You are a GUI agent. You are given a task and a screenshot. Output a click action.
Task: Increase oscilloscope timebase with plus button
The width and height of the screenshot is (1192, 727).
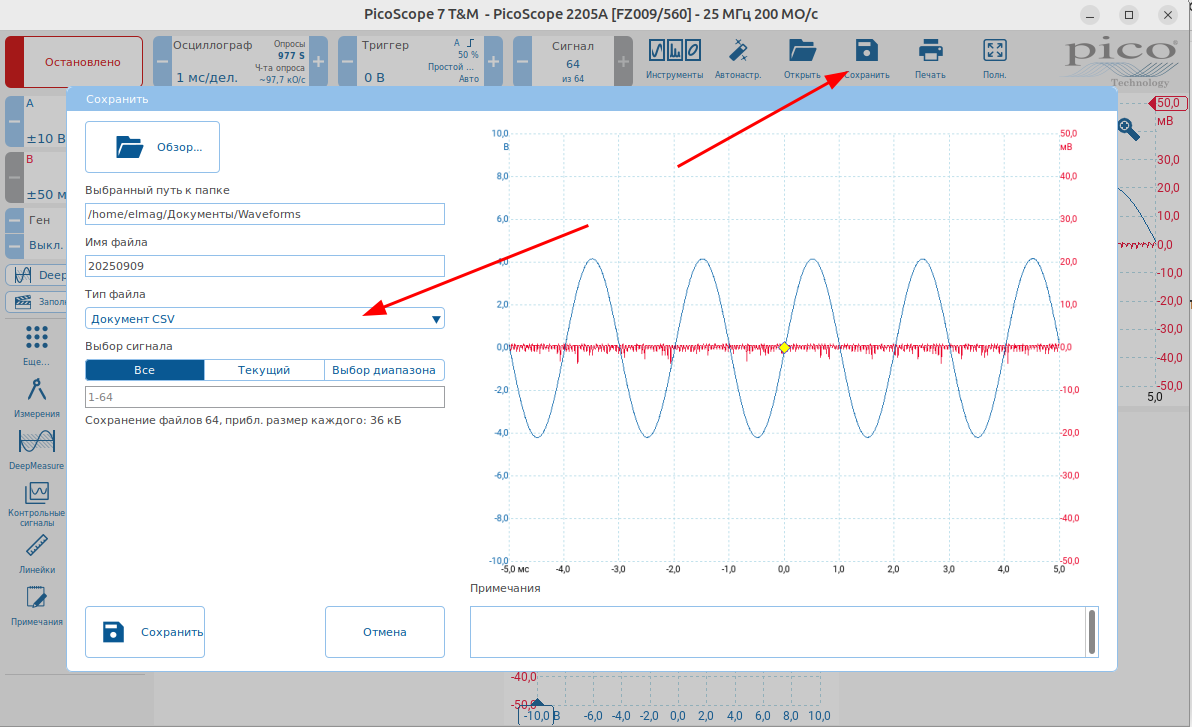click(x=319, y=62)
